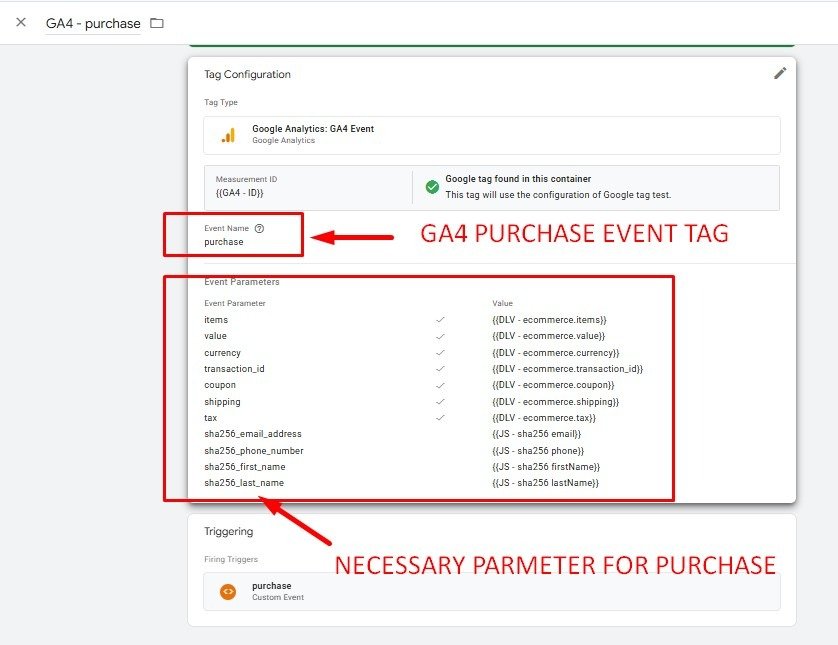The width and height of the screenshot is (838, 645).
Task: Click the tax parameter name
Action: [x=211, y=418]
